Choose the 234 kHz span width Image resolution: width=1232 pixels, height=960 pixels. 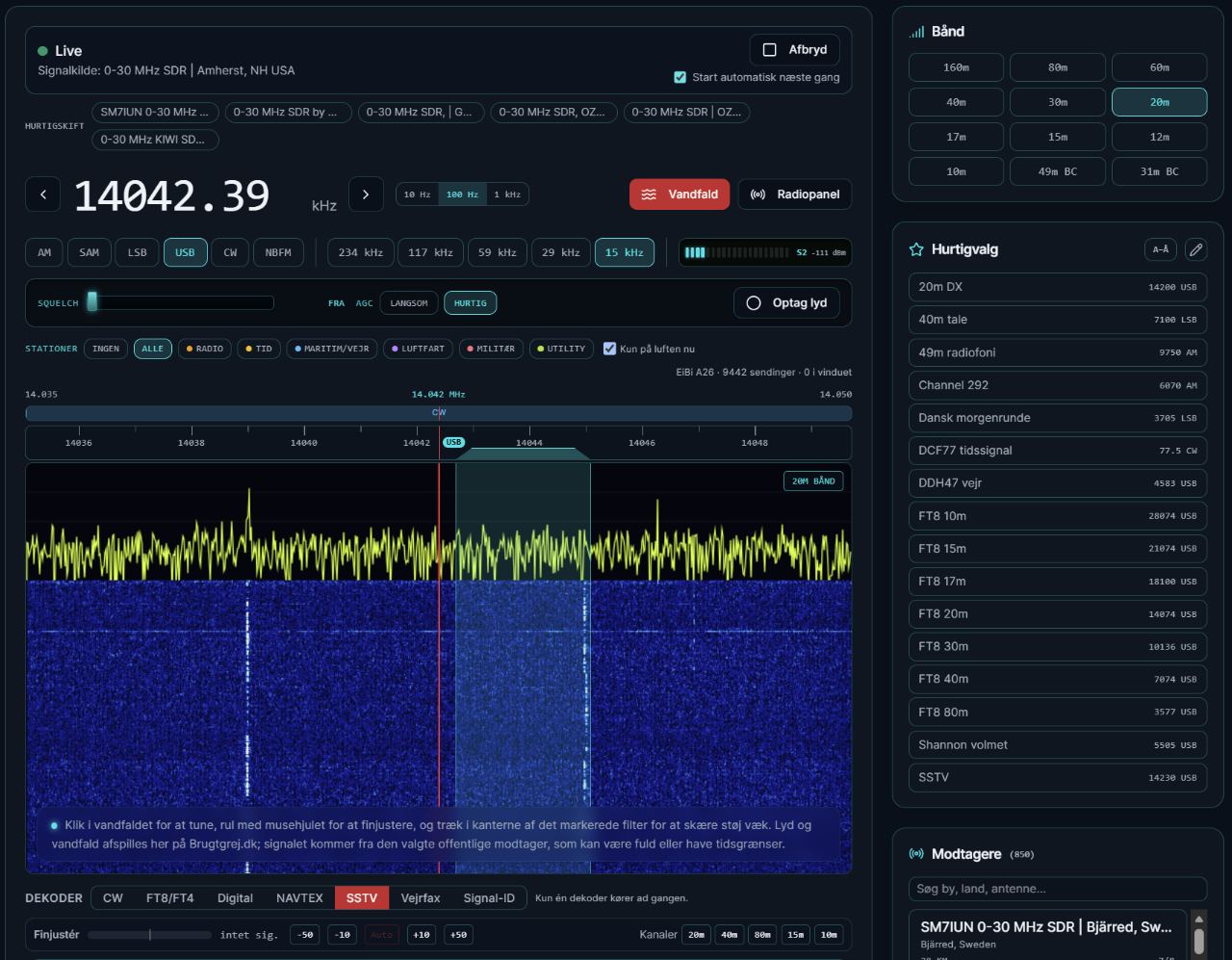click(361, 252)
